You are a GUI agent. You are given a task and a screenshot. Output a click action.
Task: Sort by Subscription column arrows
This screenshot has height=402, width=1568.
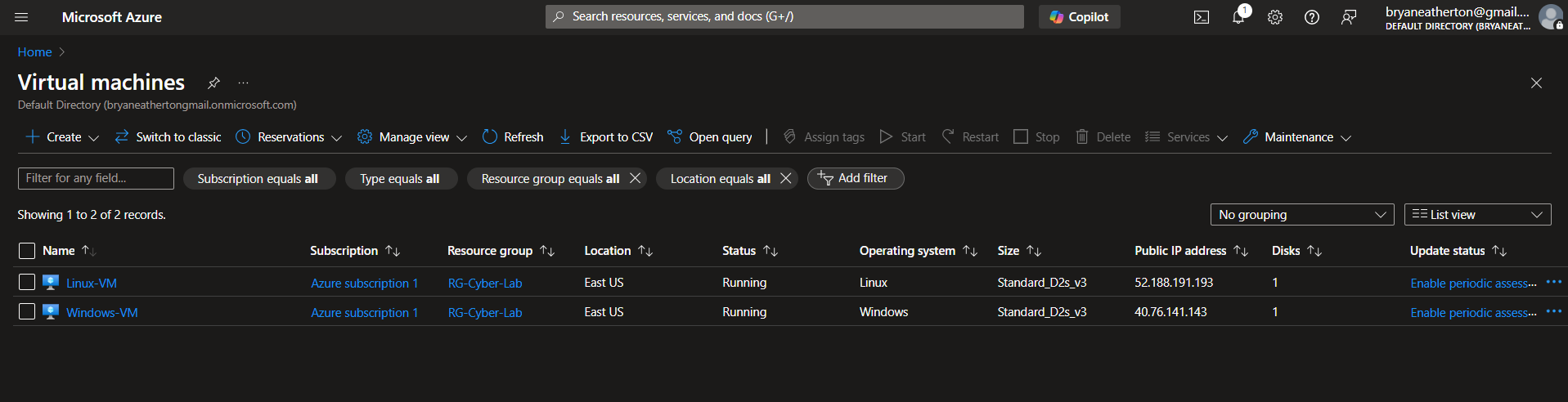point(393,251)
